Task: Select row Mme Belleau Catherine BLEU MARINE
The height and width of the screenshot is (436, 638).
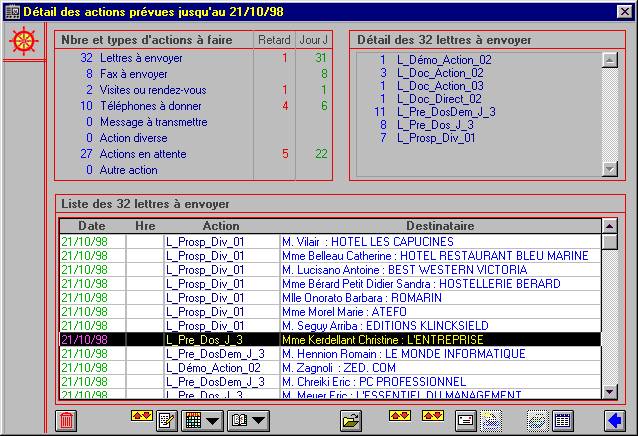Action: 330,256
